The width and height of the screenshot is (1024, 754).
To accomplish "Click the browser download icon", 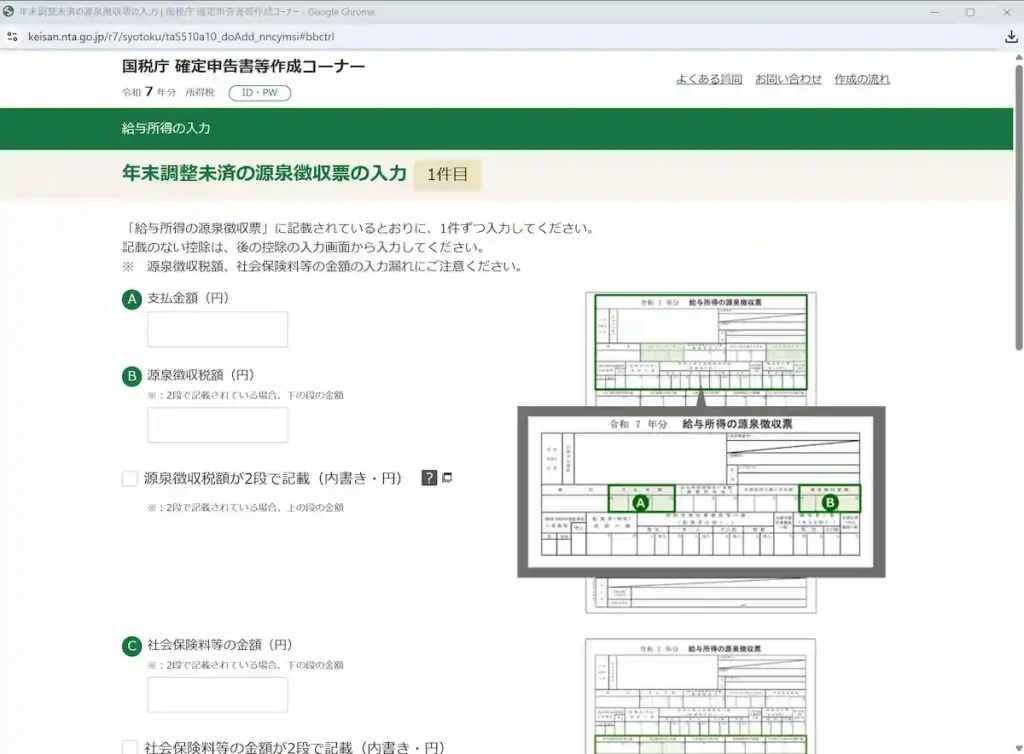I will pos(1011,36).
